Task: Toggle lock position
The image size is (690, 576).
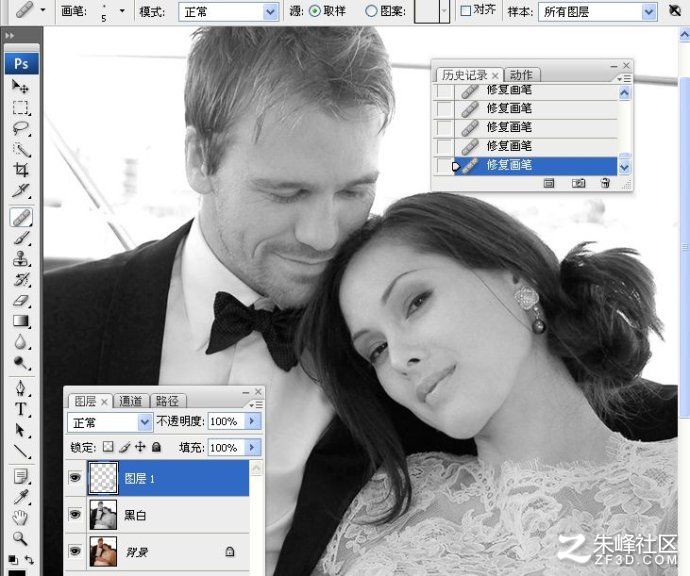Action: (140, 447)
